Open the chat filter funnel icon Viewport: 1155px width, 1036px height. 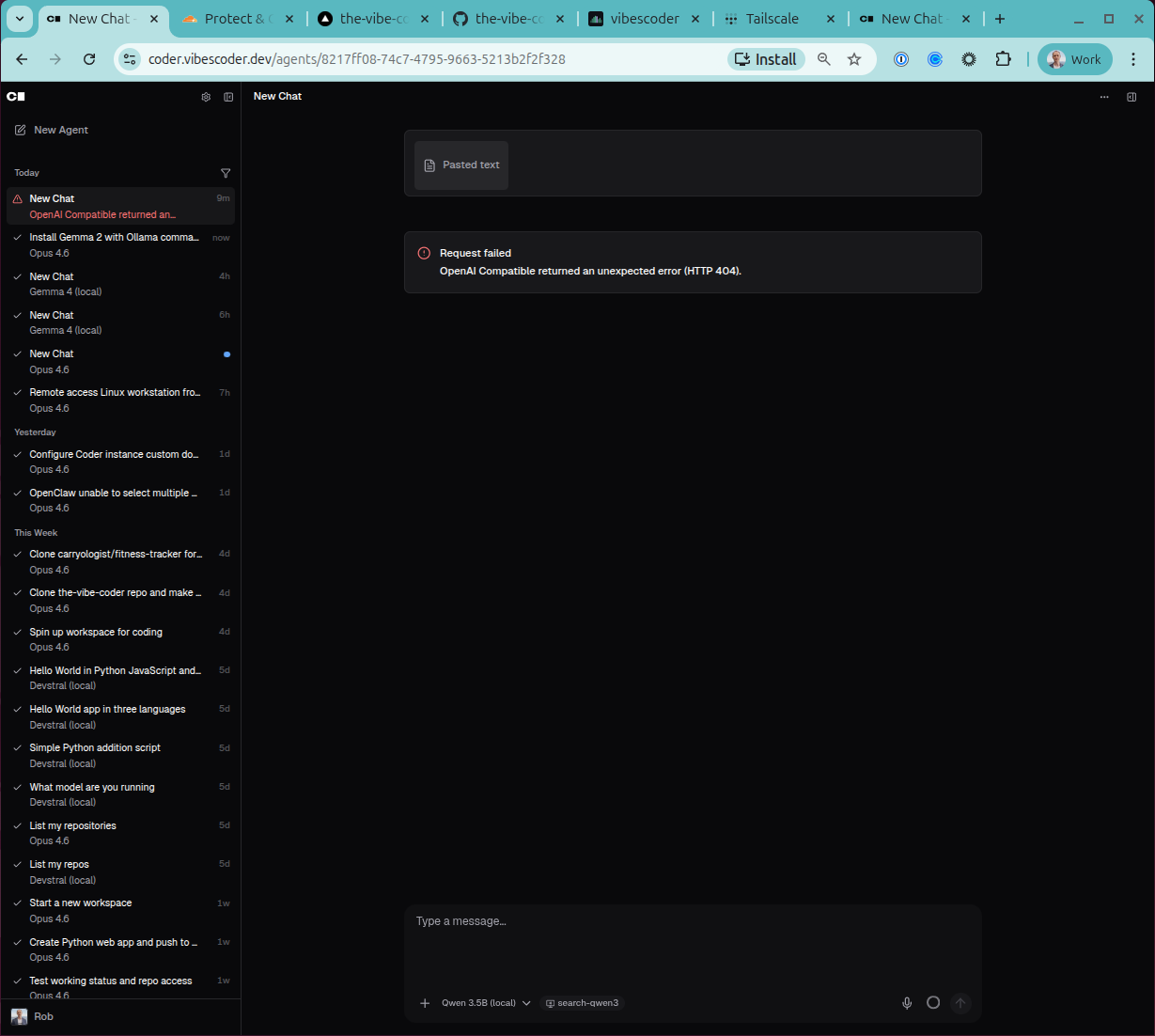tap(226, 173)
